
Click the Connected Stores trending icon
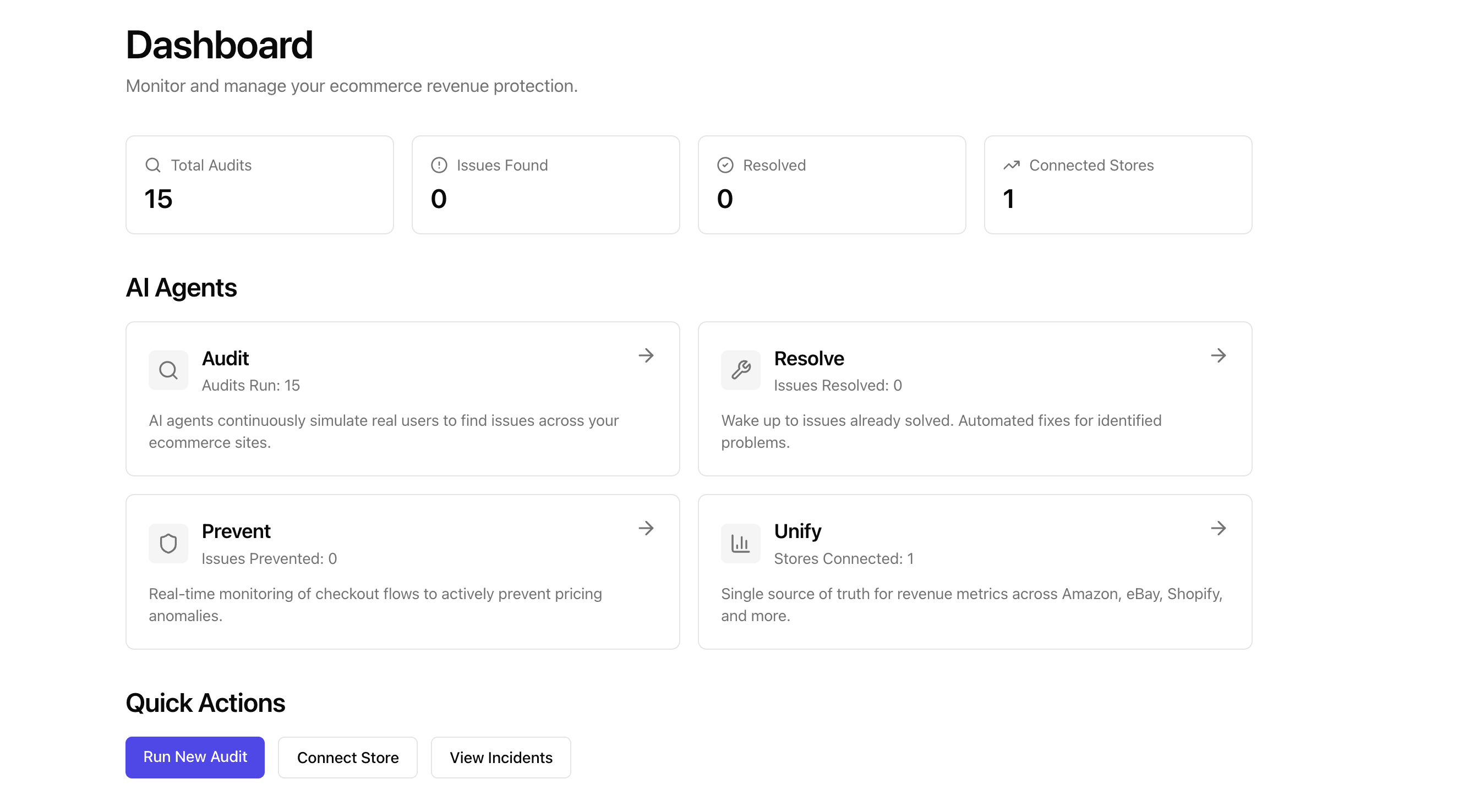[x=1011, y=165]
